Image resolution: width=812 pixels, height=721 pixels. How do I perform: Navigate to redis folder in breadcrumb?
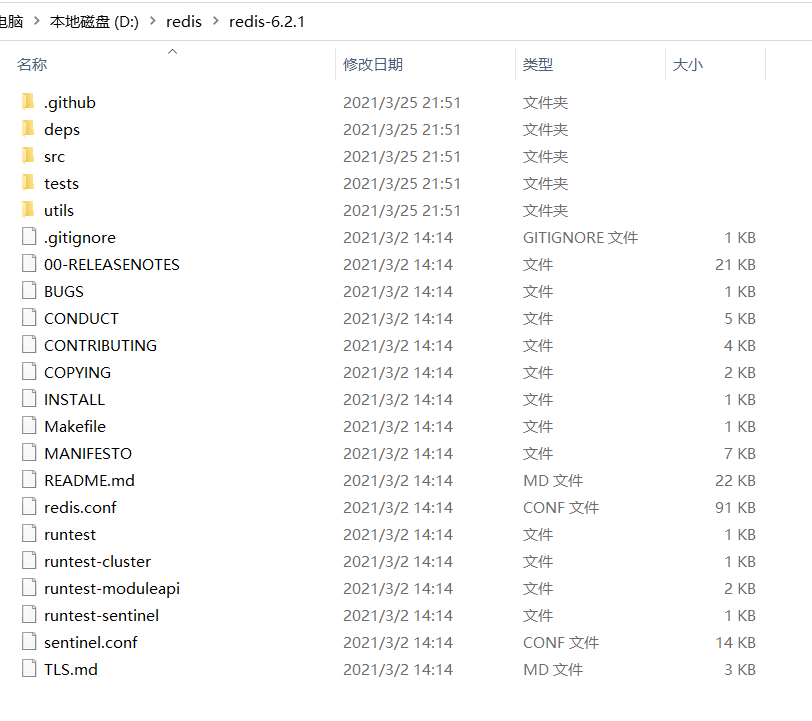click(x=184, y=22)
